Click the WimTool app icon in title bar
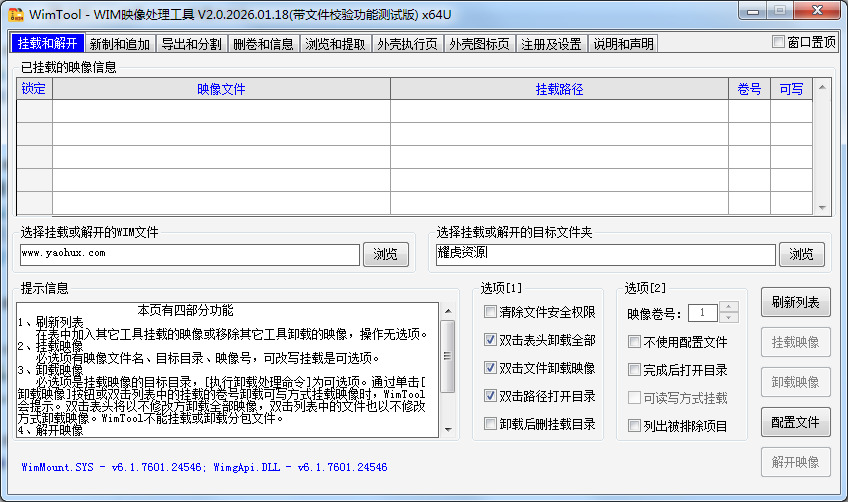Screen dimensions: 848x502 [x=15, y=13]
